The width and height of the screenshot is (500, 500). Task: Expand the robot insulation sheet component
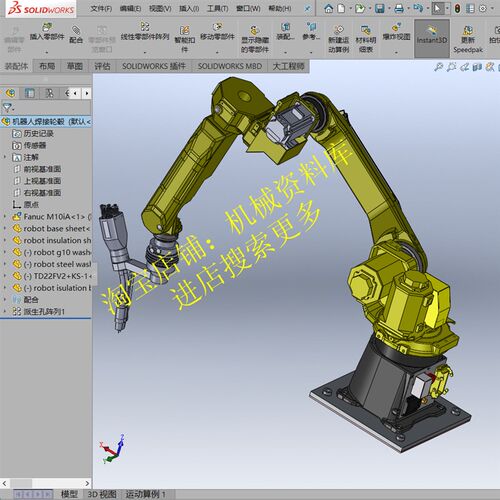5,240
